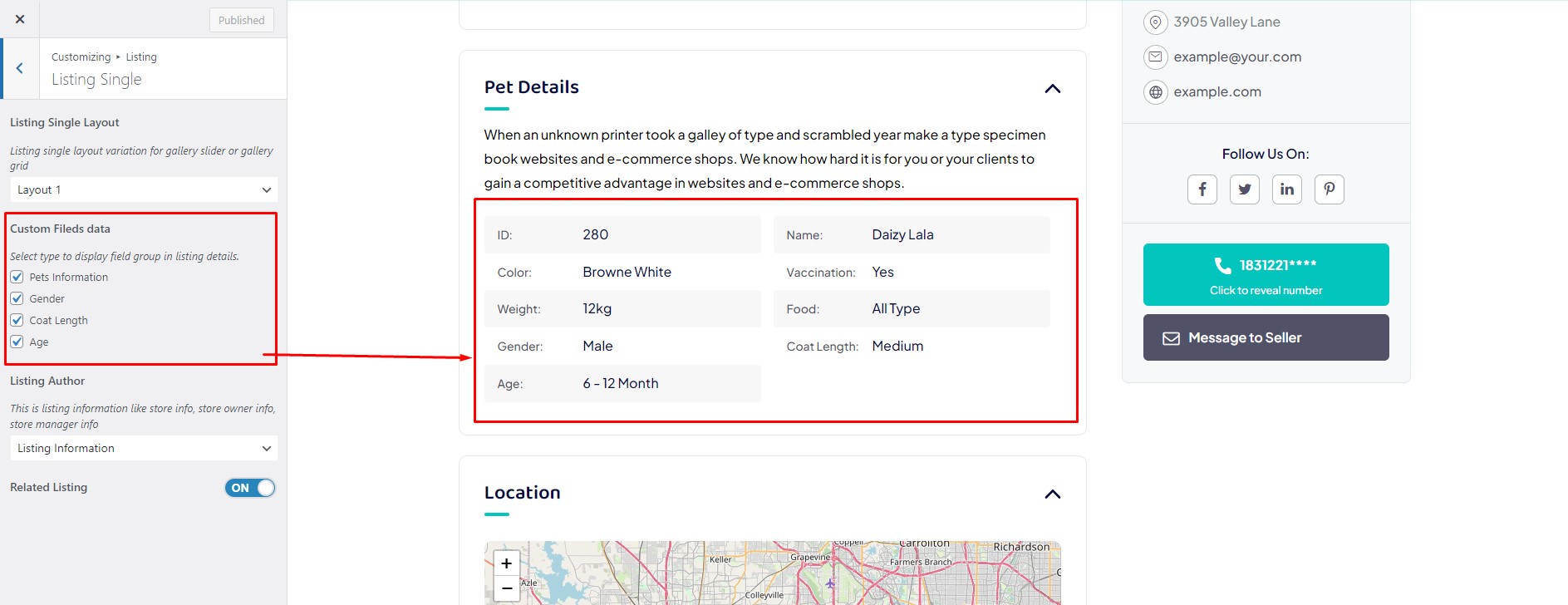1568x605 pixels.
Task: Switch off the Related Listing toggle
Action: [249, 488]
